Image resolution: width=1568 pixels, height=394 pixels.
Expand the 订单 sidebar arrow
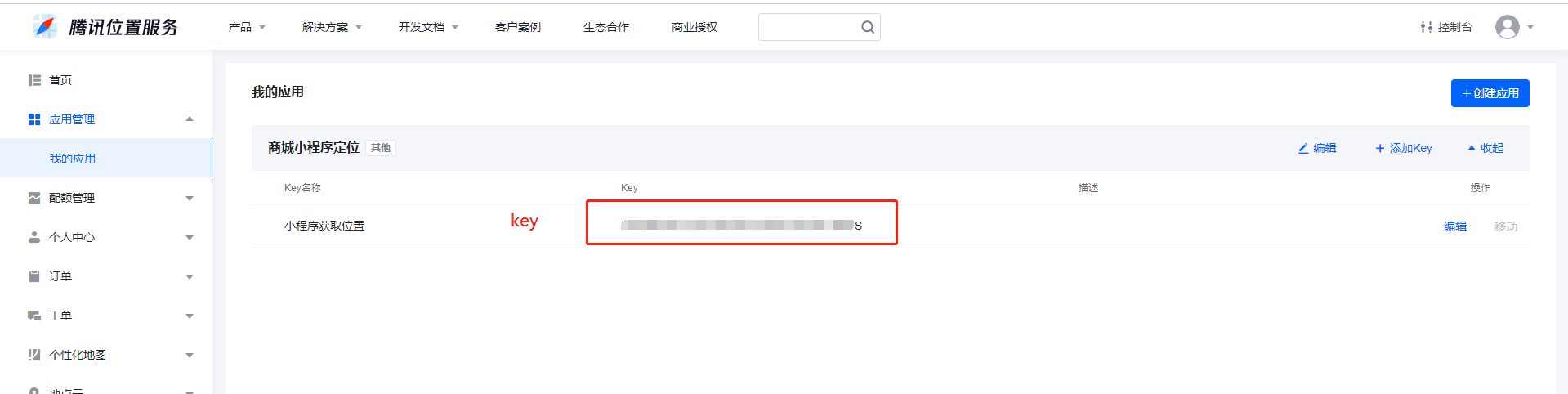click(x=190, y=276)
